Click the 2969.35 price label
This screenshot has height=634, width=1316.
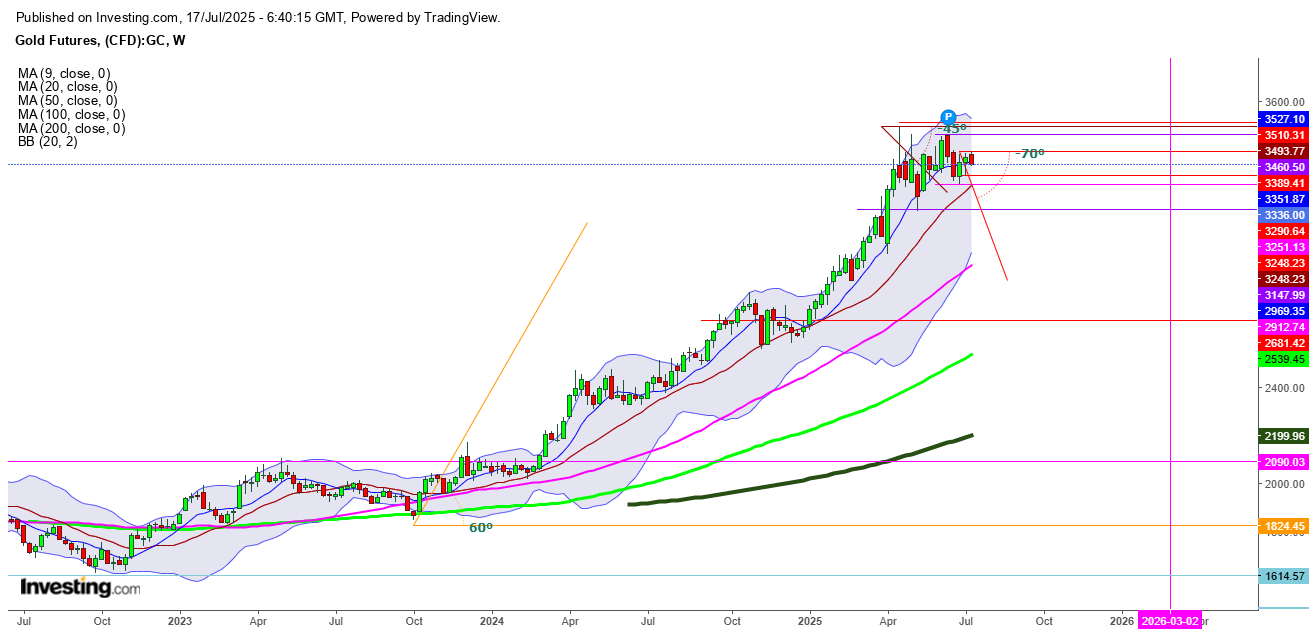click(1283, 311)
